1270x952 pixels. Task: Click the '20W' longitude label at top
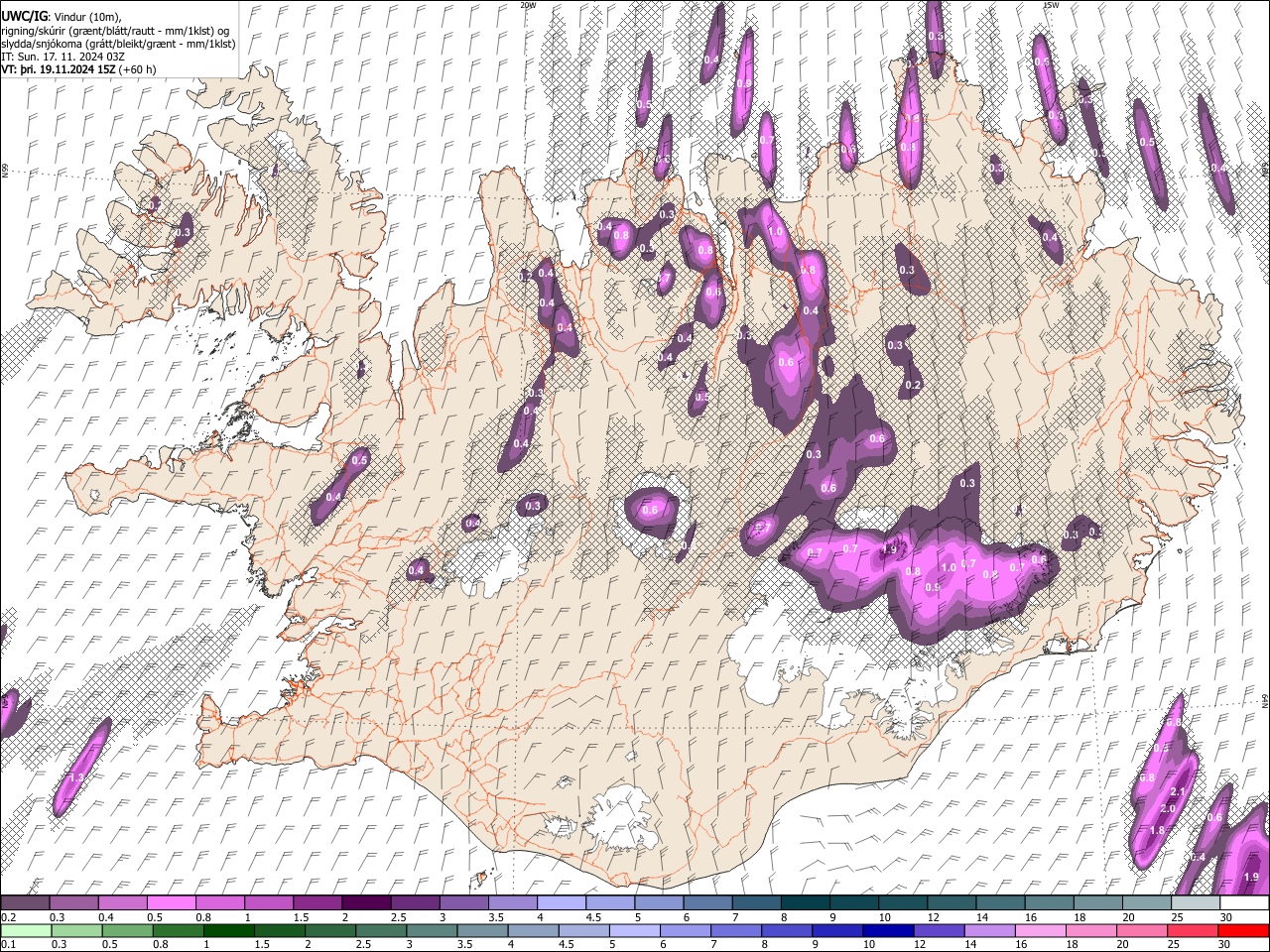pyautogui.click(x=528, y=5)
